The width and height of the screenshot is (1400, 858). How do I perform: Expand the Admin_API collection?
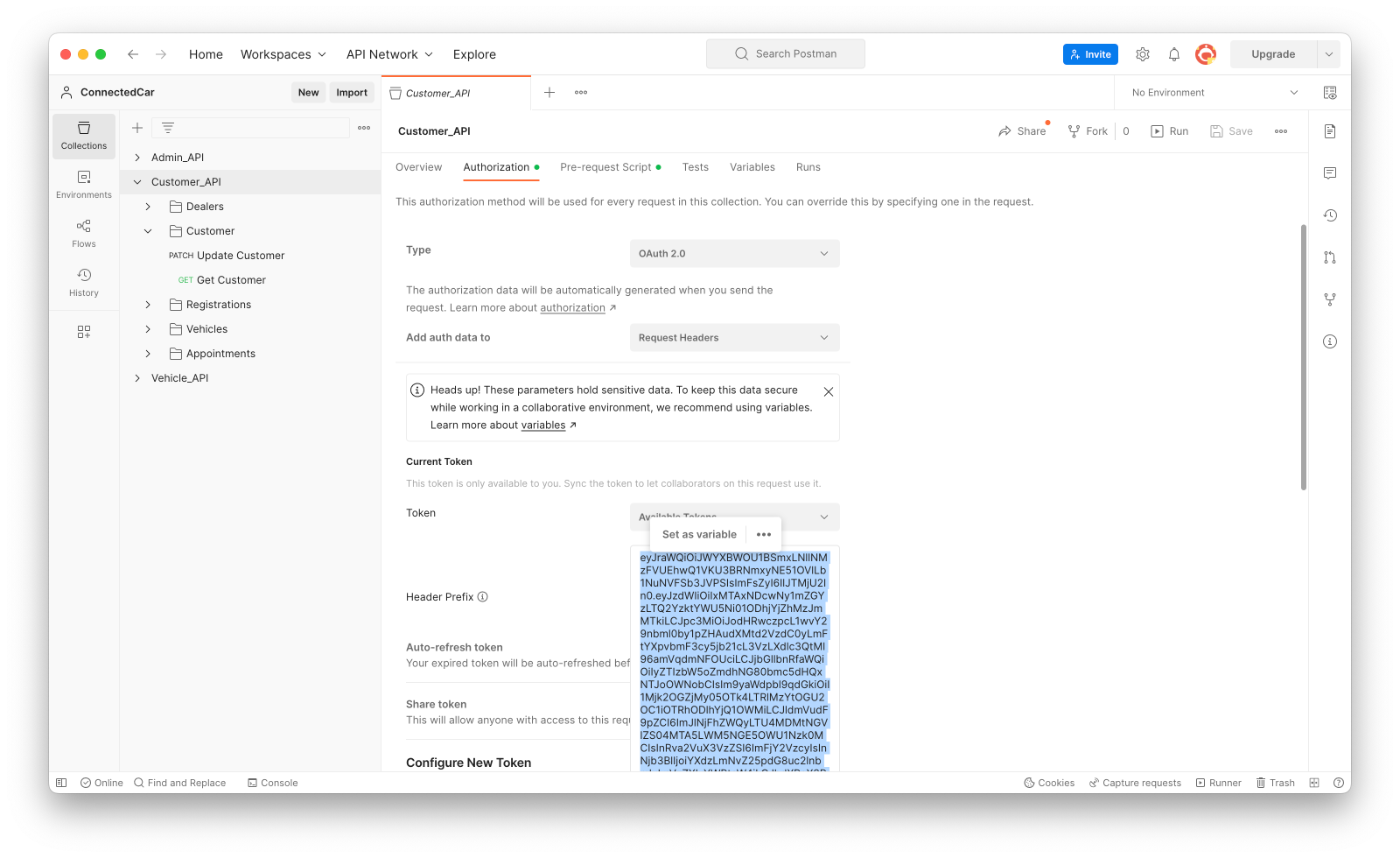(137, 158)
